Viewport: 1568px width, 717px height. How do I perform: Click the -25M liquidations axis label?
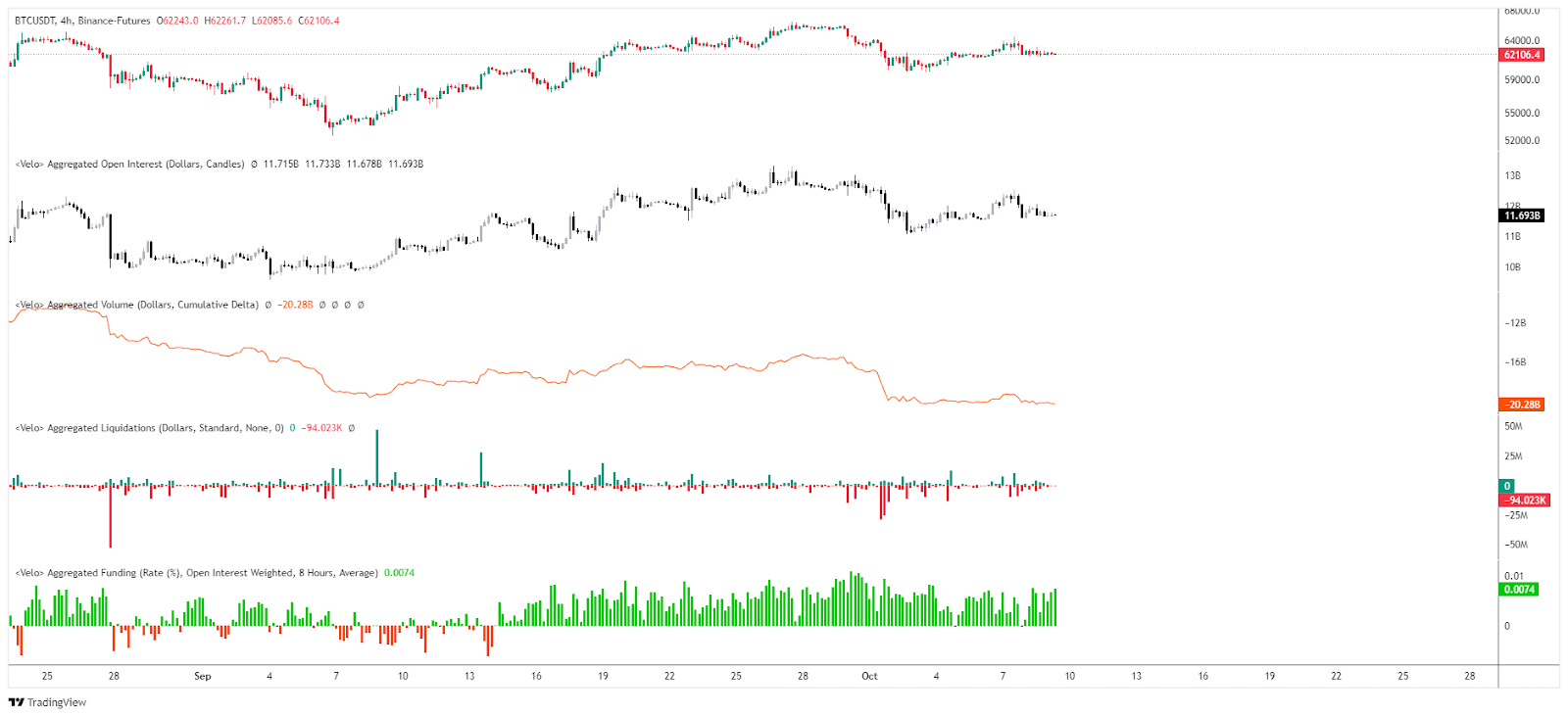point(1516,515)
